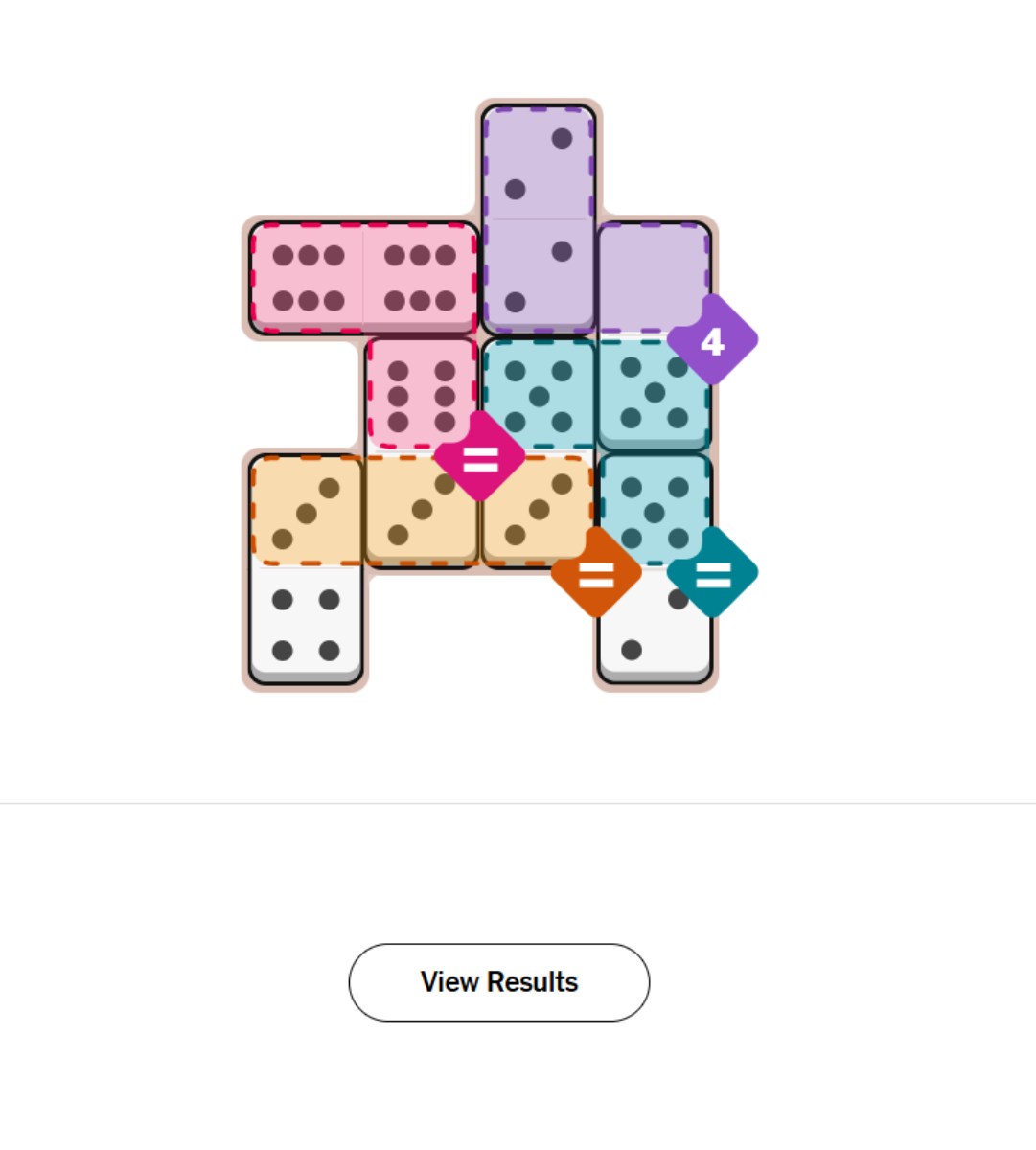Screen dimensions: 1036x1150
Task: Click the purple number 4 diamond badge
Action: pos(712,340)
